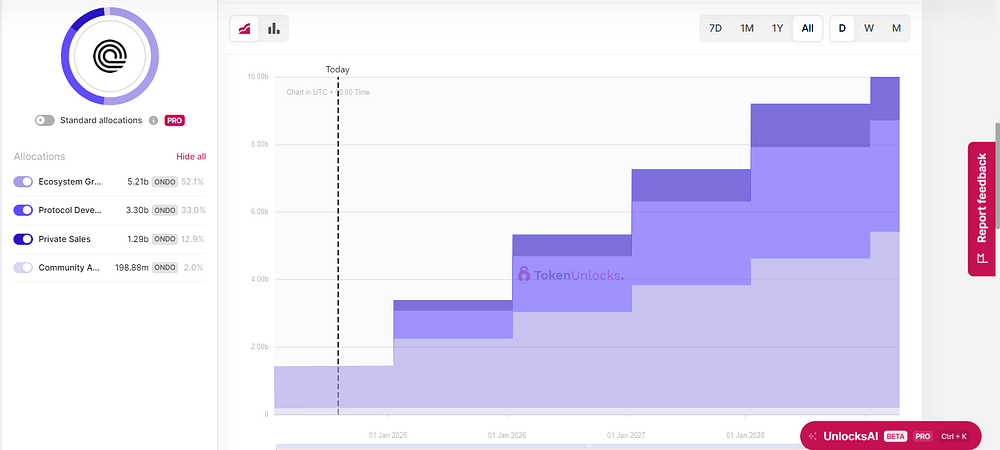The width and height of the screenshot is (1000, 450).
Task: Click the sparkle icon on UnlocksAI button
Action: (812, 437)
